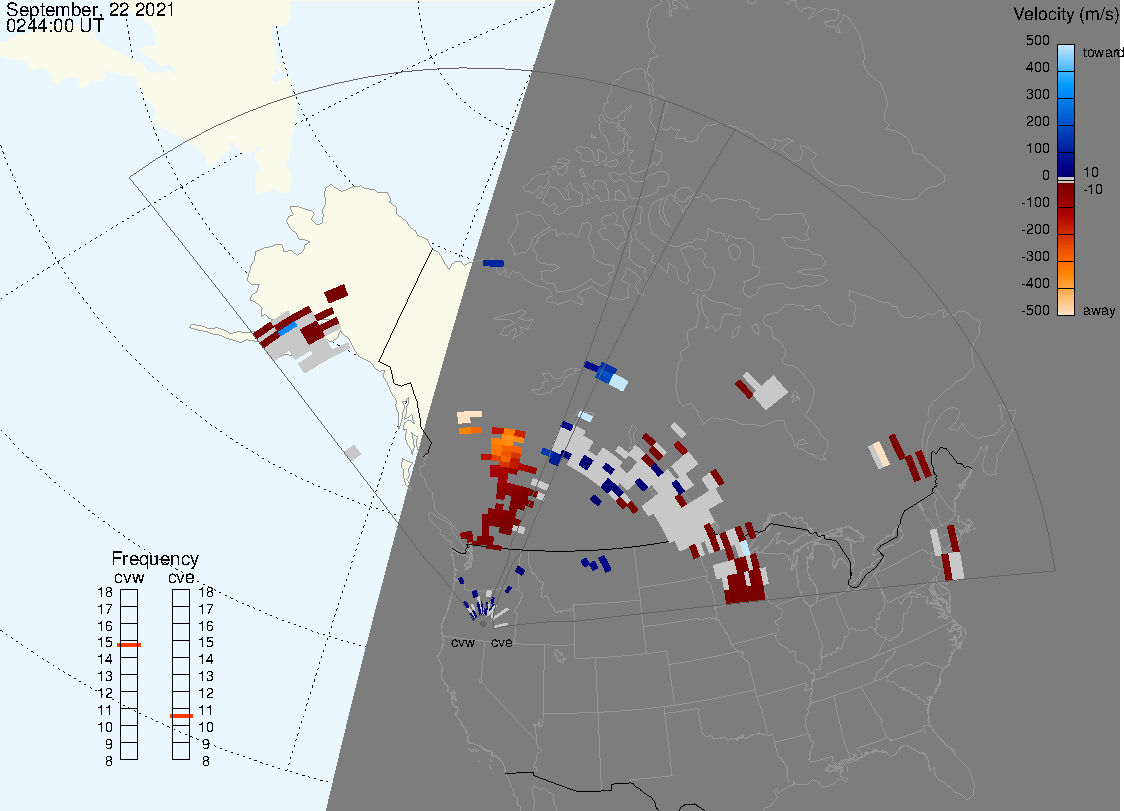
Task: Select the 300 tick label on velocity scale
Action: [1037, 95]
